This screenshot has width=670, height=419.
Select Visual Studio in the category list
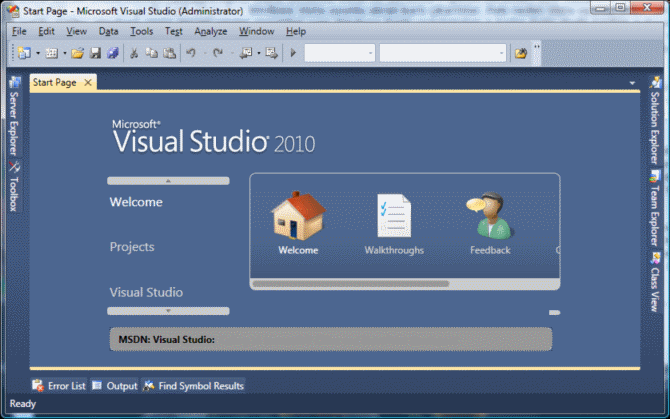[146, 293]
